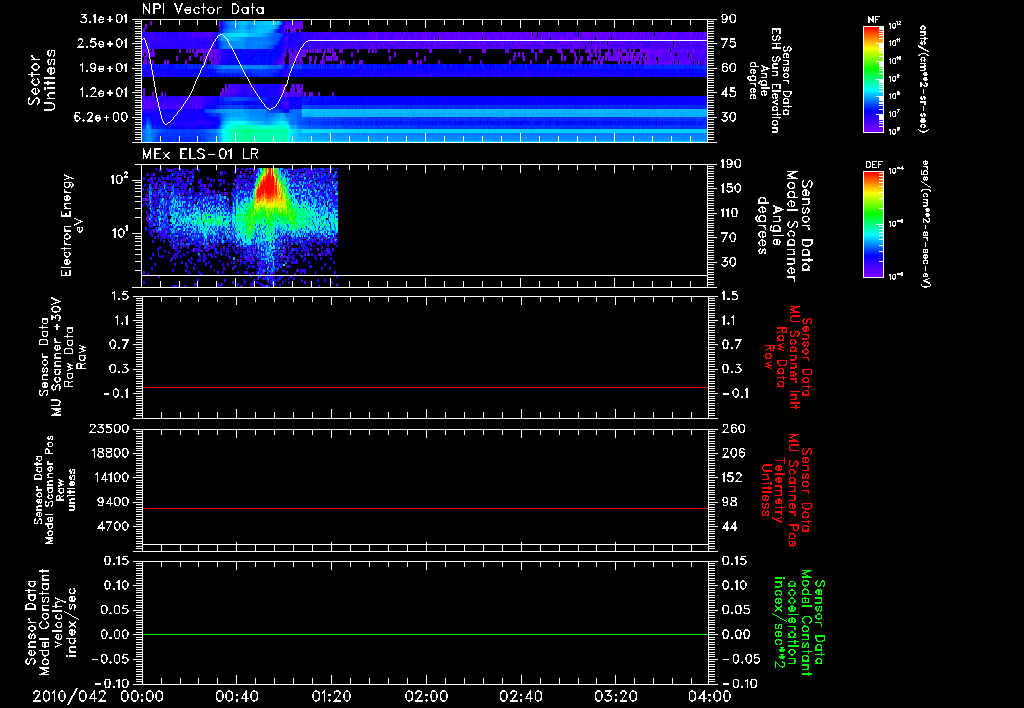Click the "3.1e+01" sector tick value

[x=104, y=19]
